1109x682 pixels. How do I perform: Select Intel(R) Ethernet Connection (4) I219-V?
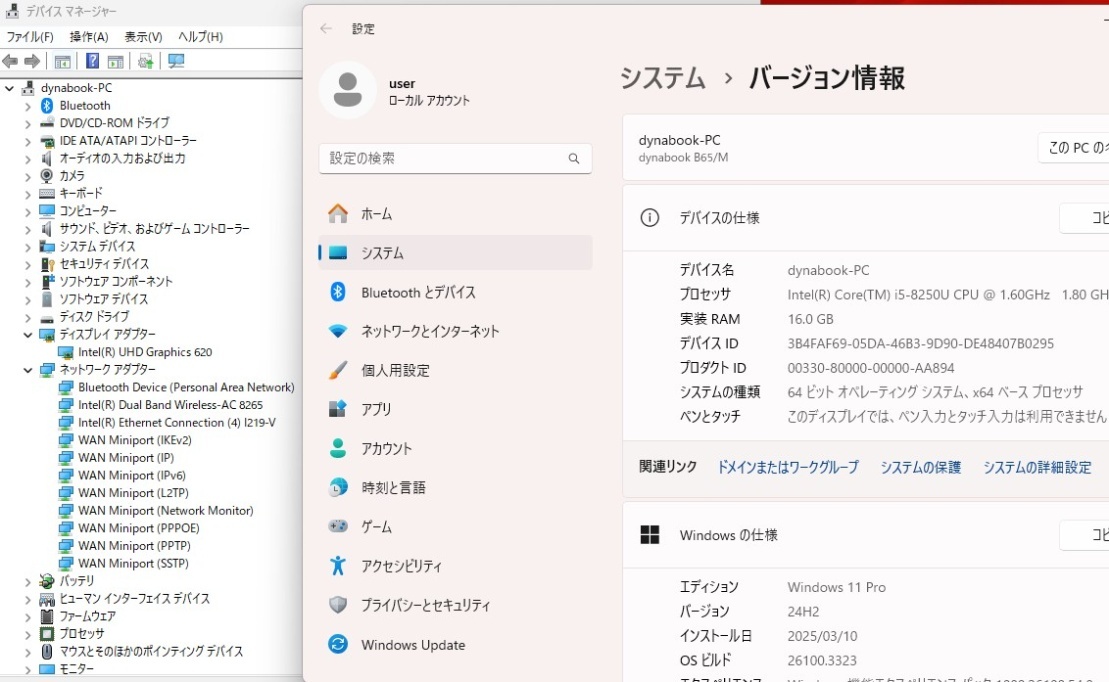pyautogui.click(x=177, y=422)
